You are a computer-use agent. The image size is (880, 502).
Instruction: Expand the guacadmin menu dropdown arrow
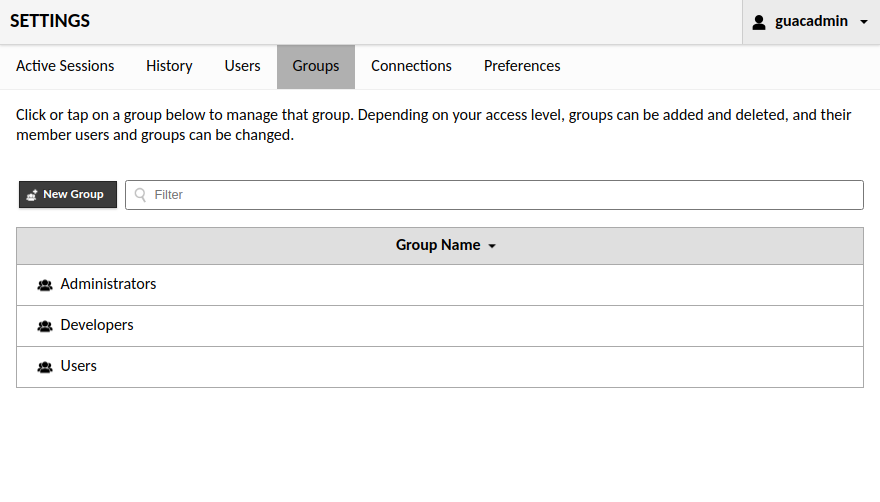[864, 22]
